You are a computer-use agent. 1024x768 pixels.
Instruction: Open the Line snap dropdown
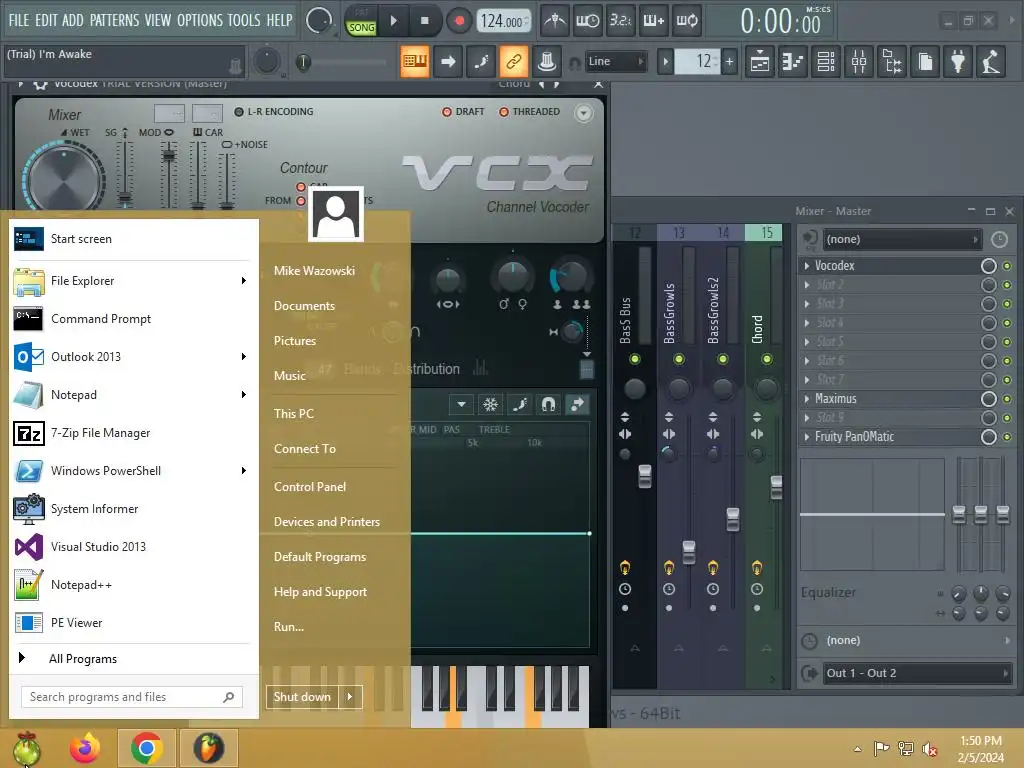[x=615, y=61]
